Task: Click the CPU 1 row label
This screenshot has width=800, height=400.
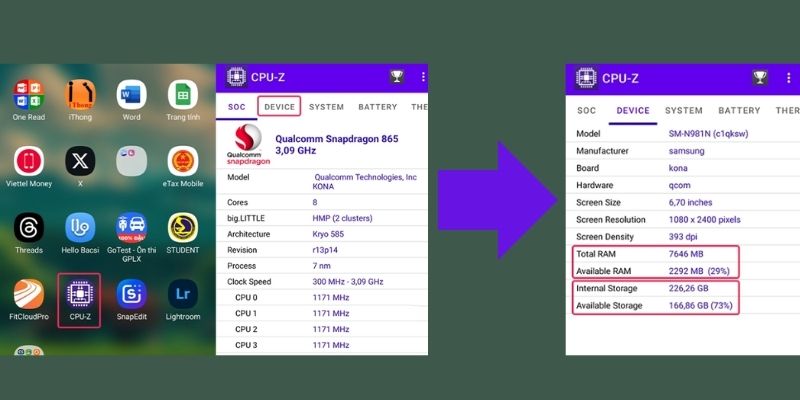Action: [x=246, y=313]
